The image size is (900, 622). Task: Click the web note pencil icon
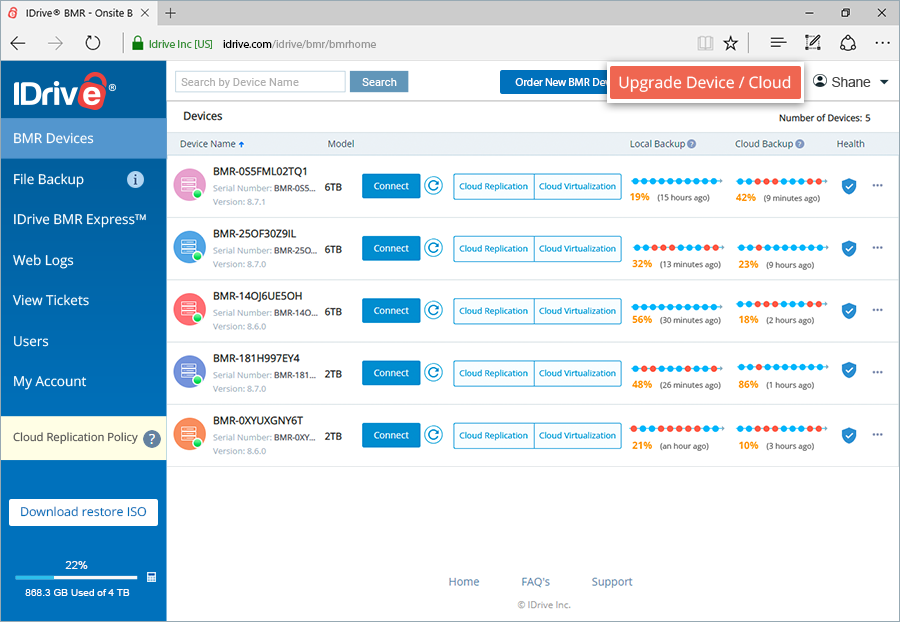pyautogui.click(x=813, y=42)
